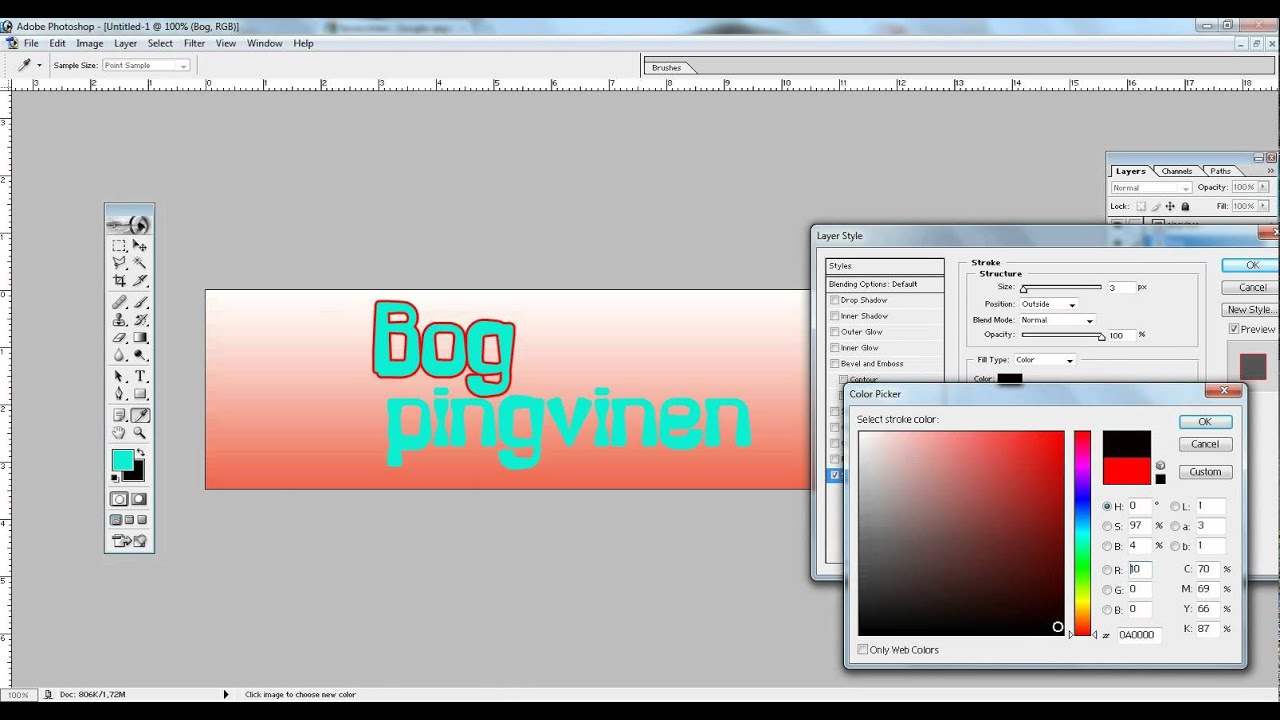This screenshot has width=1280, height=720.
Task: Open the File menu
Action: 31,44
